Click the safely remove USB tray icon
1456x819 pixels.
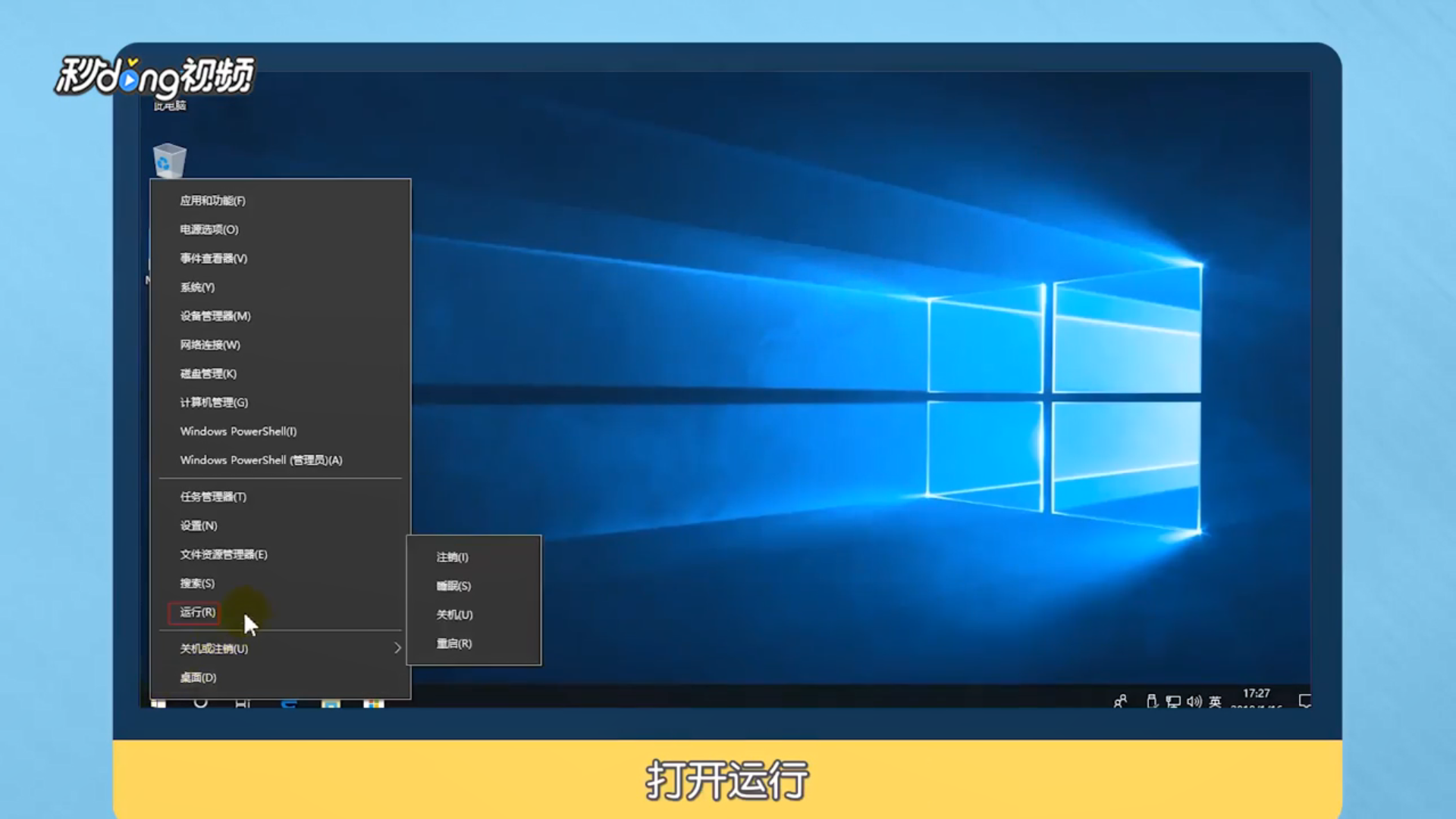[1152, 701]
